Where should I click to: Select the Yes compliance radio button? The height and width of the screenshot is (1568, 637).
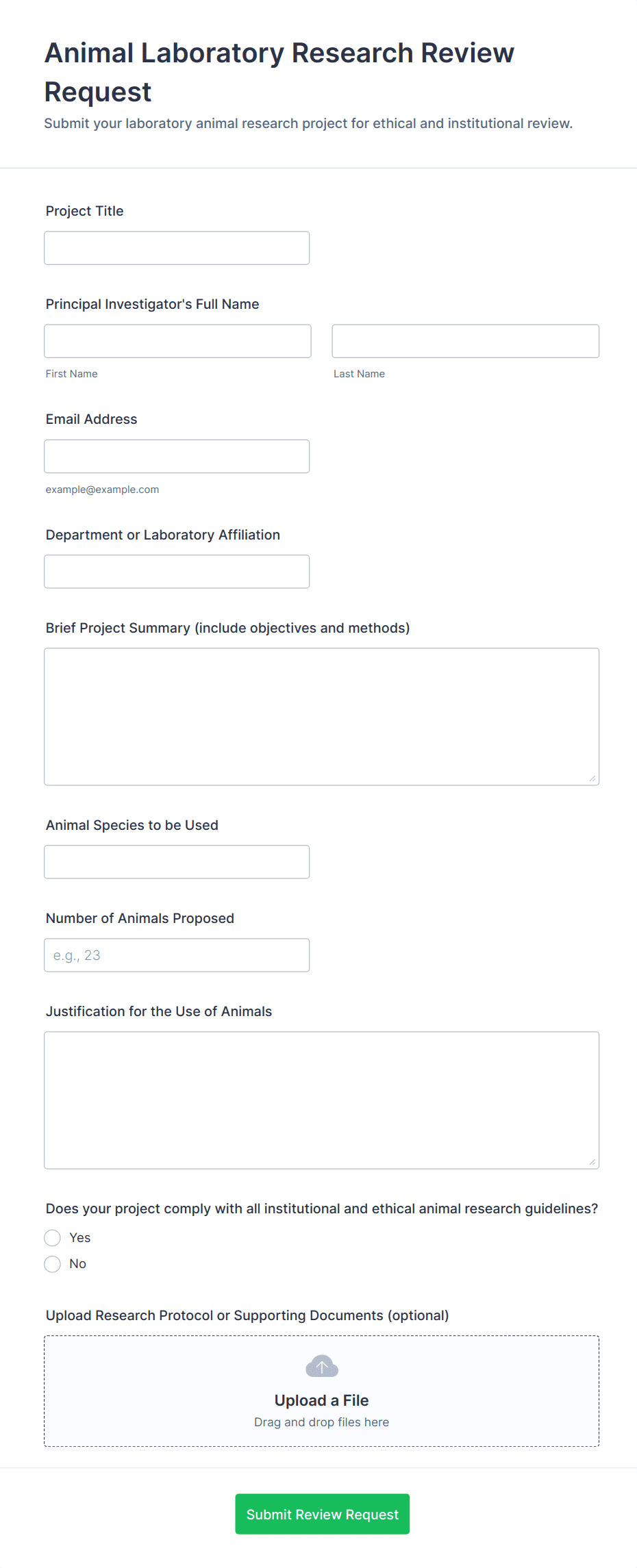coord(52,1237)
